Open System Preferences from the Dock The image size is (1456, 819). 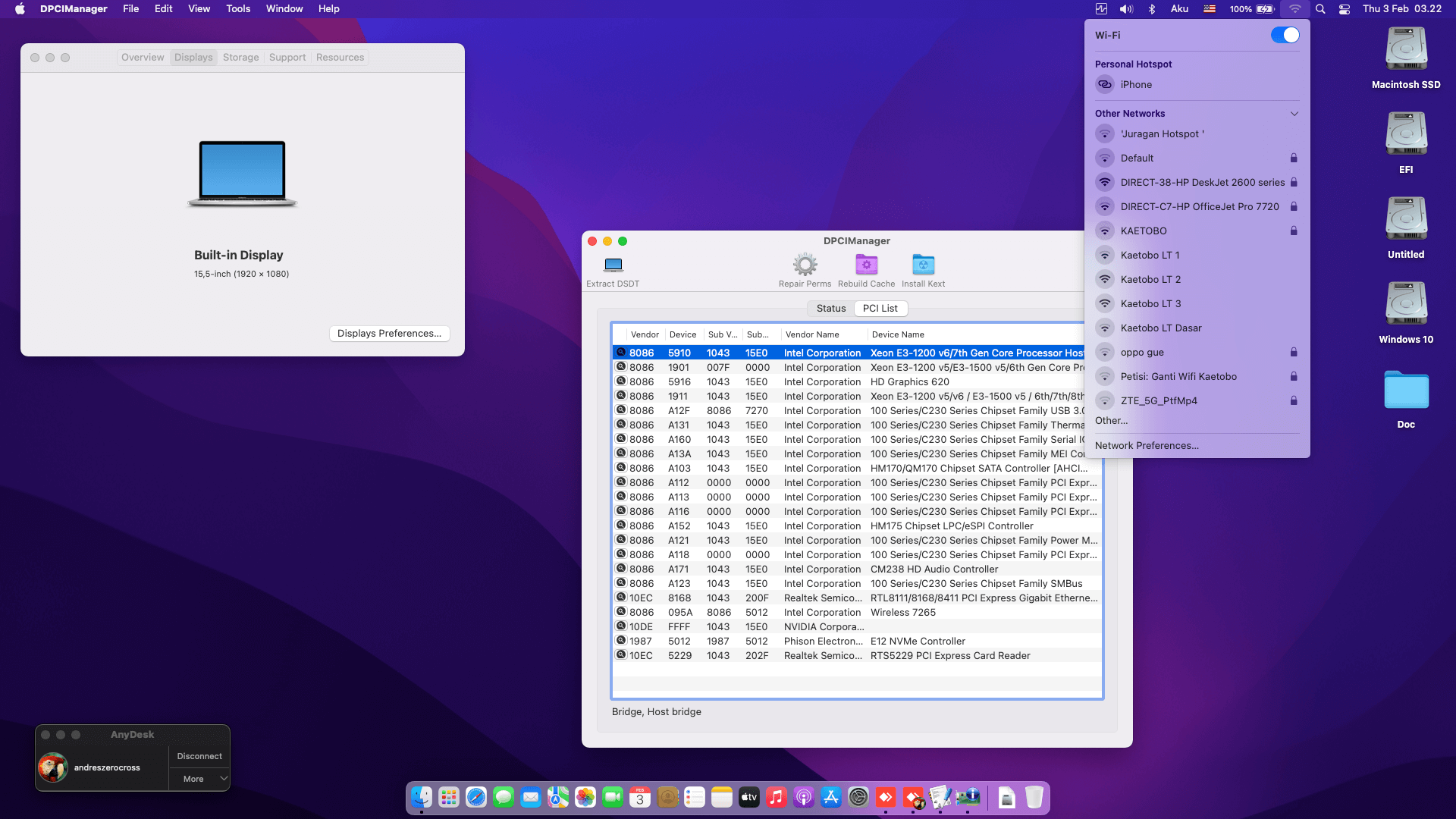(858, 797)
